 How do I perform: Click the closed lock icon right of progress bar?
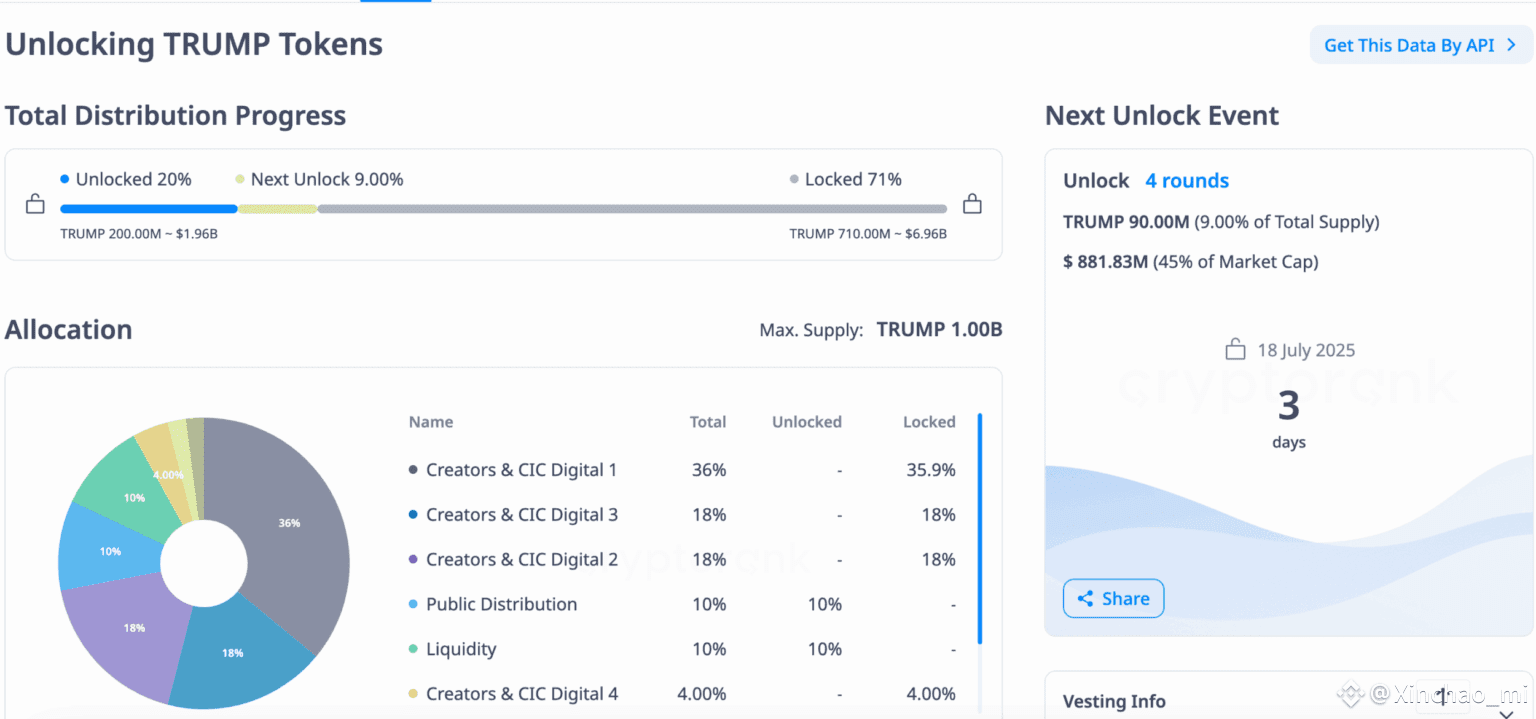972,204
